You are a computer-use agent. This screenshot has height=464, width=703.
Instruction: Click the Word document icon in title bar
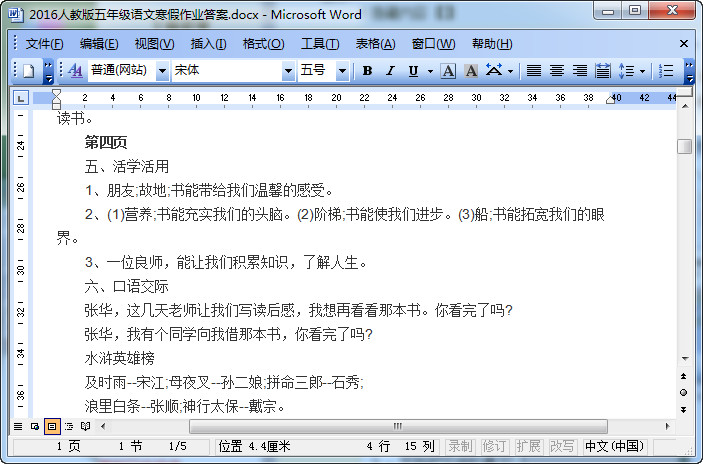16,15
